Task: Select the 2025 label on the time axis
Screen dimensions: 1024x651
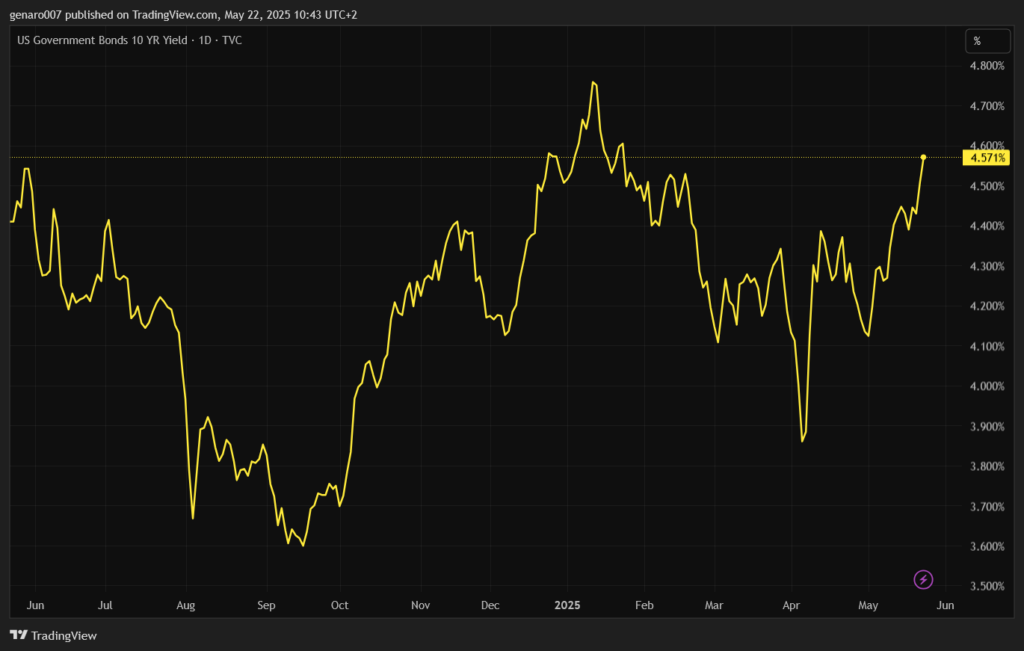Action: point(567,606)
